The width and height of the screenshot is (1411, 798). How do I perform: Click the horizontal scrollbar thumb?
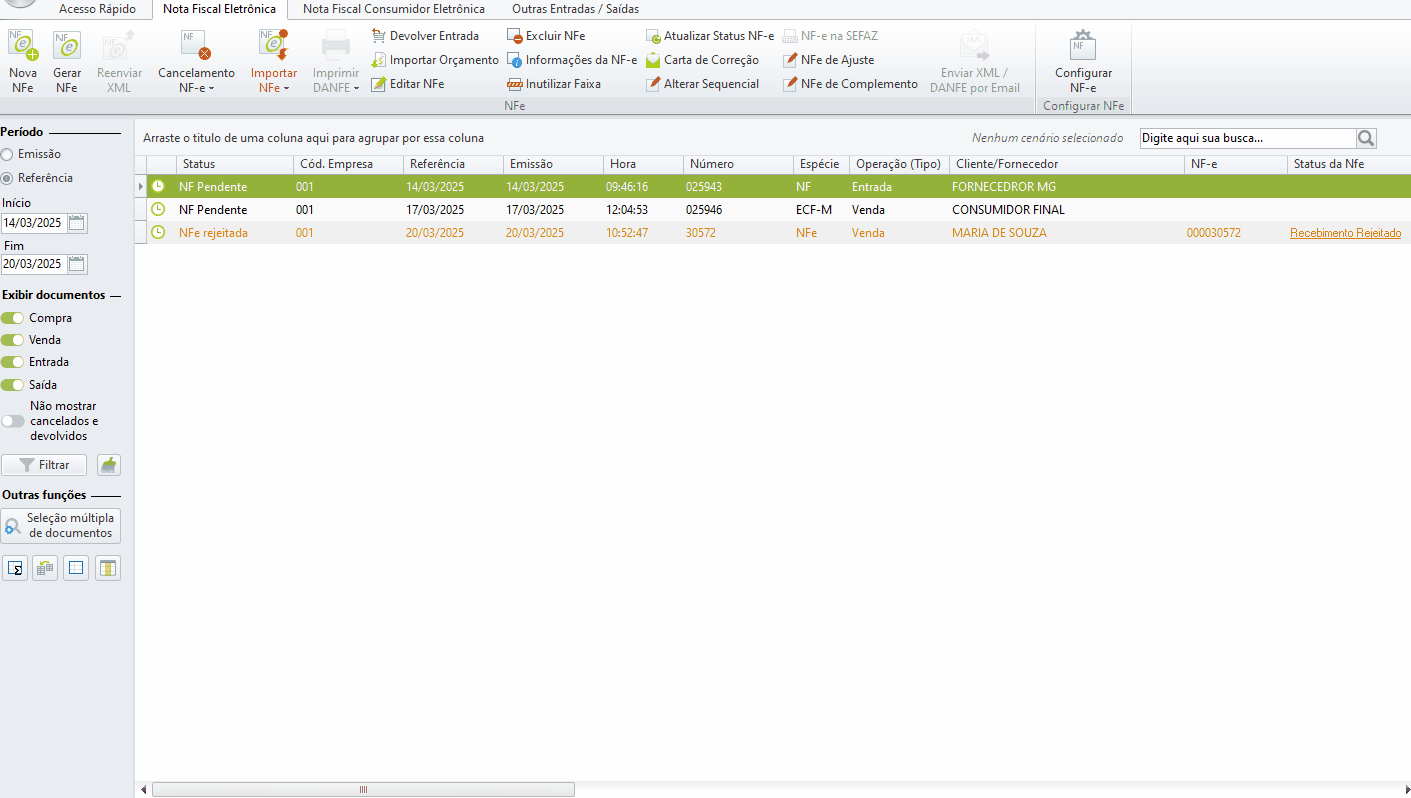363,789
